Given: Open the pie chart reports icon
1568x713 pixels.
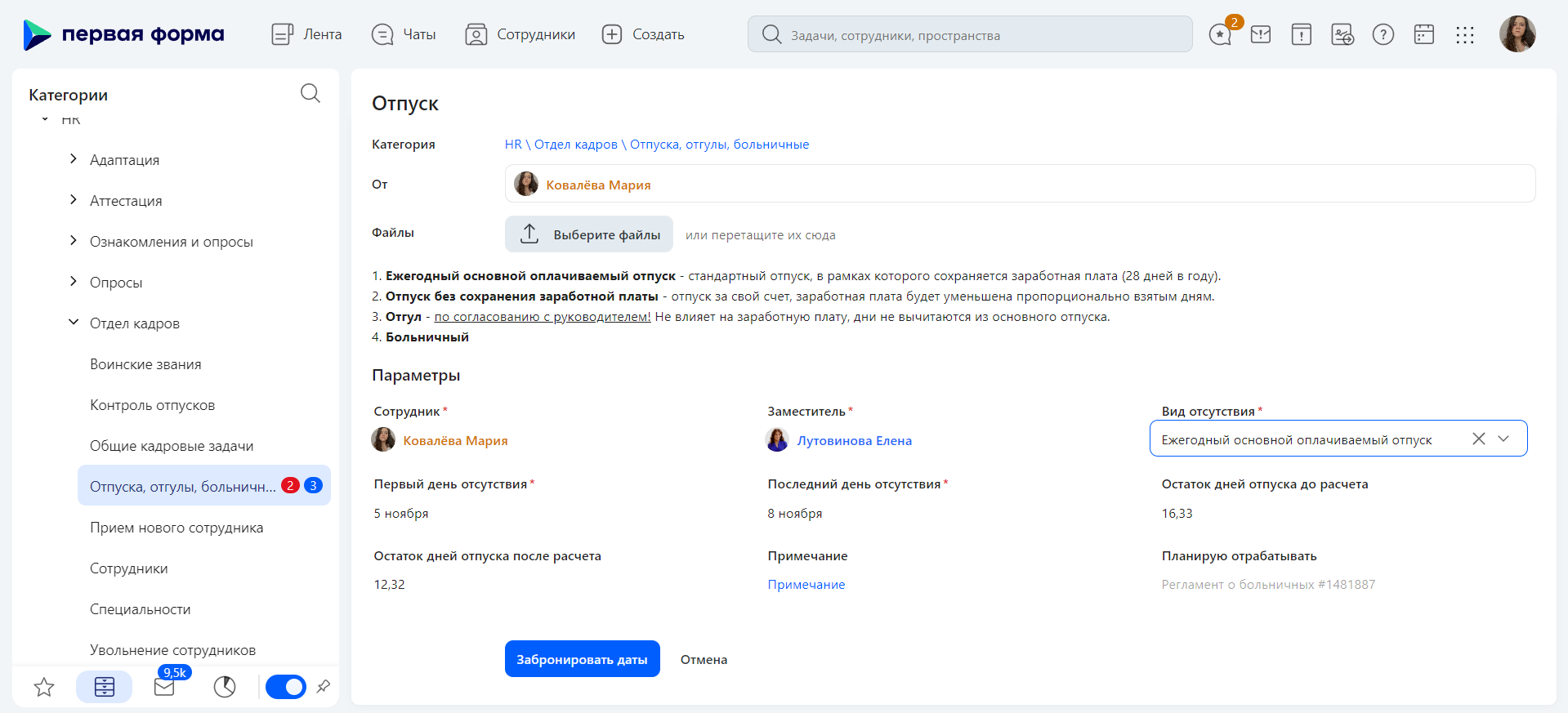Looking at the screenshot, I should coord(225,687).
